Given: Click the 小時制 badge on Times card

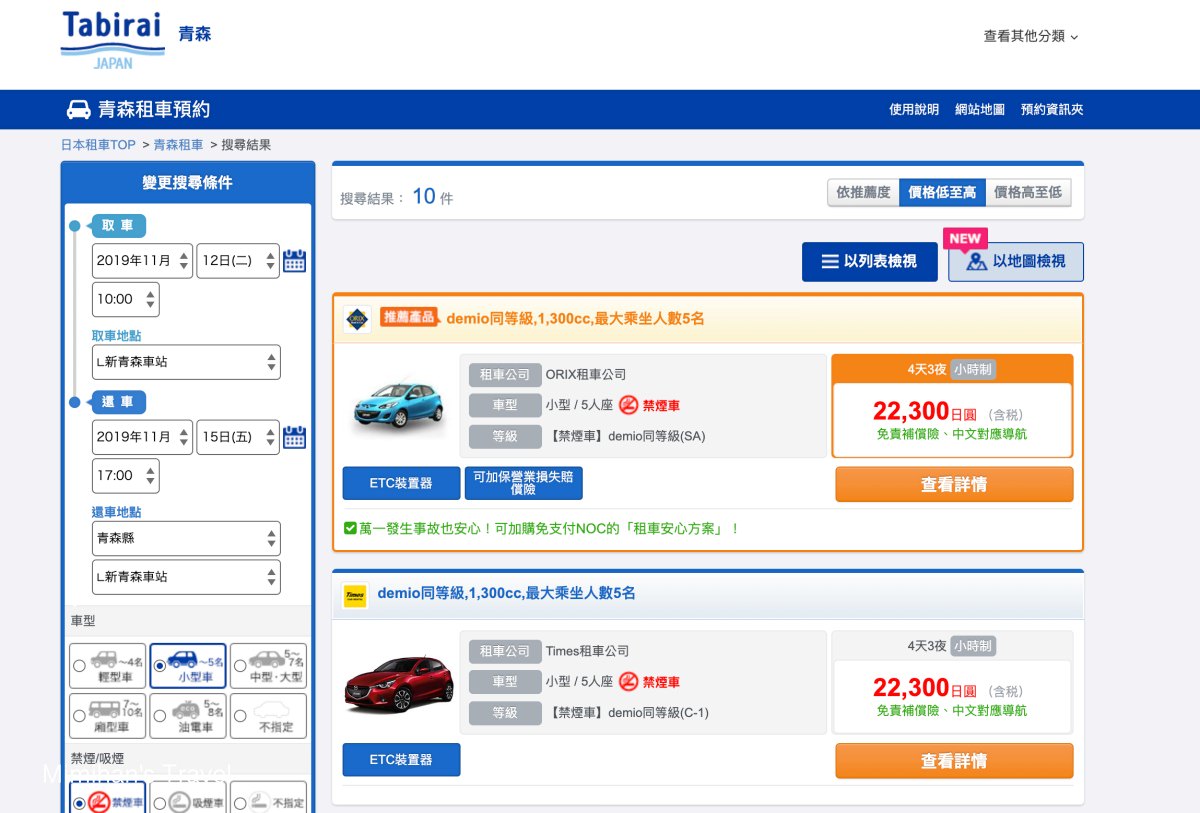Looking at the screenshot, I should [973, 646].
